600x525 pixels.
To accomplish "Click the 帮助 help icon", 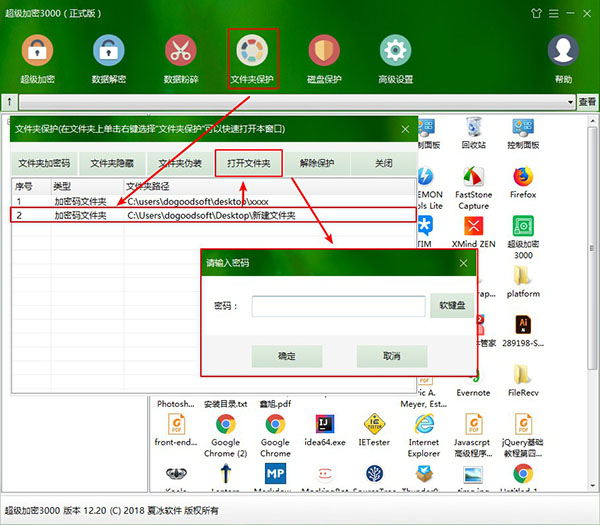I will click(x=564, y=52).
